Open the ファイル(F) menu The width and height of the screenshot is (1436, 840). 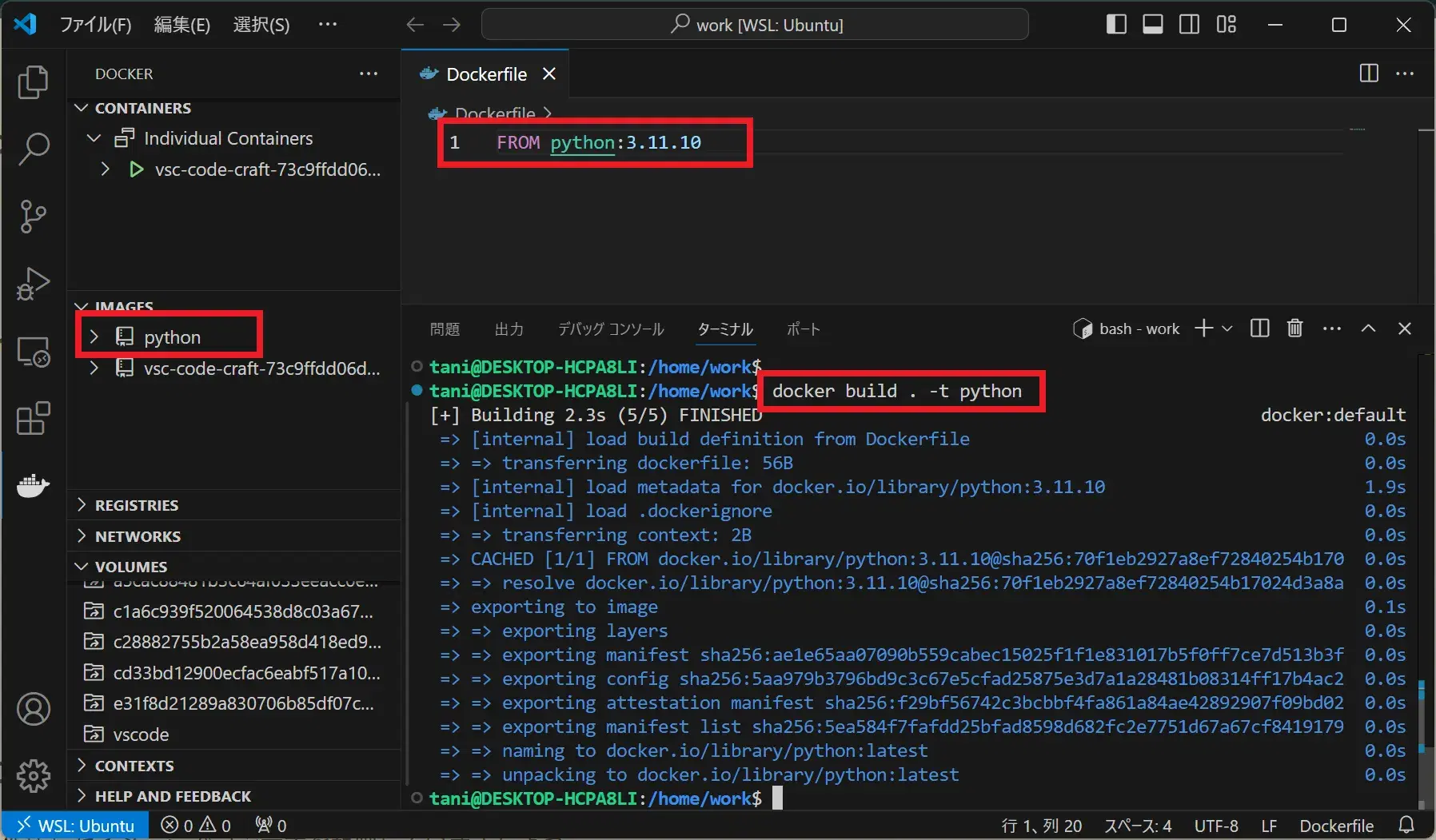click(x=95, y=25)
